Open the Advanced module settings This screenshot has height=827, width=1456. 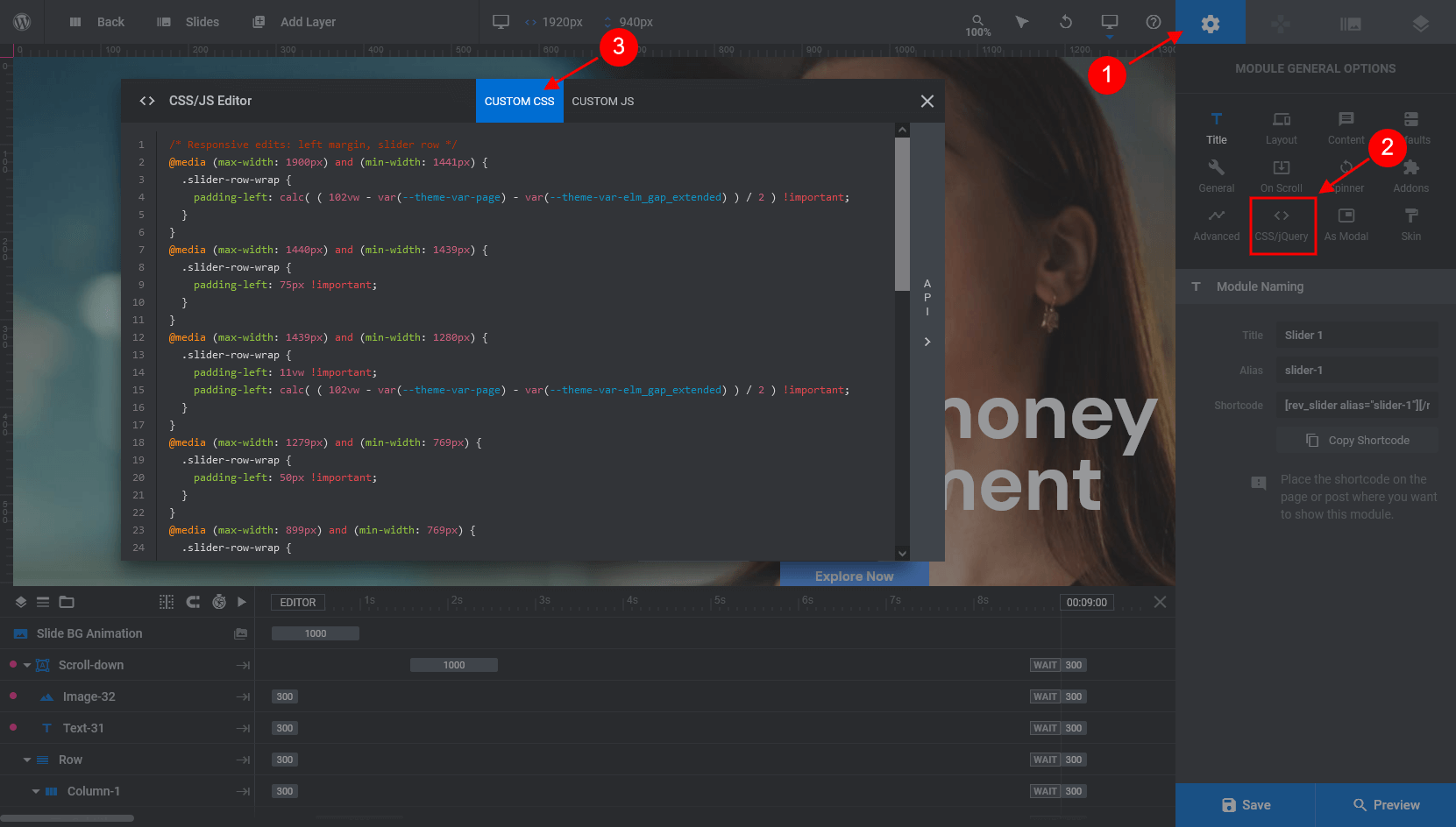tap(1217, 225)
